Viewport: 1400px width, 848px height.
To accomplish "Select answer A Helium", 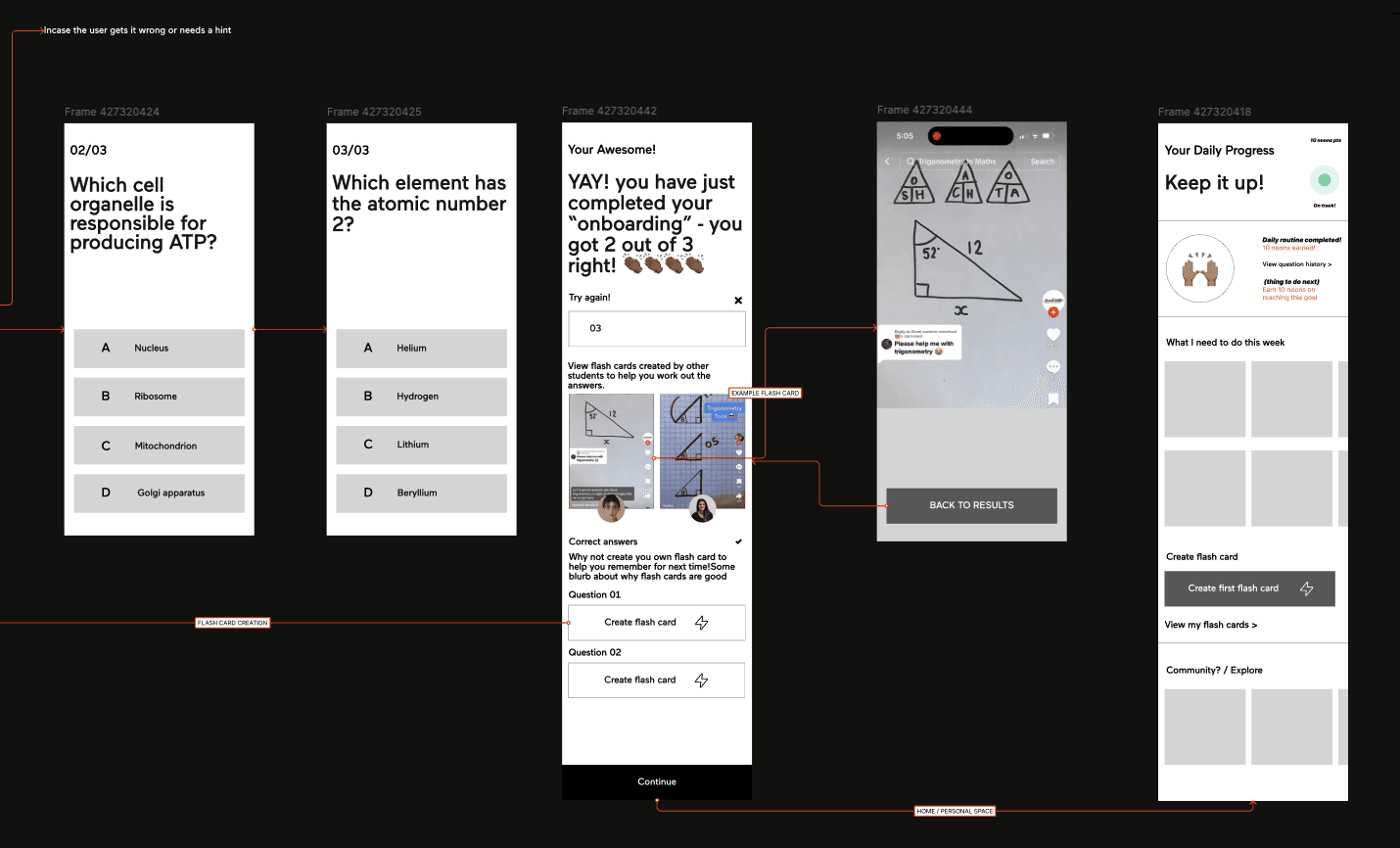I will [x=421, y=349].
